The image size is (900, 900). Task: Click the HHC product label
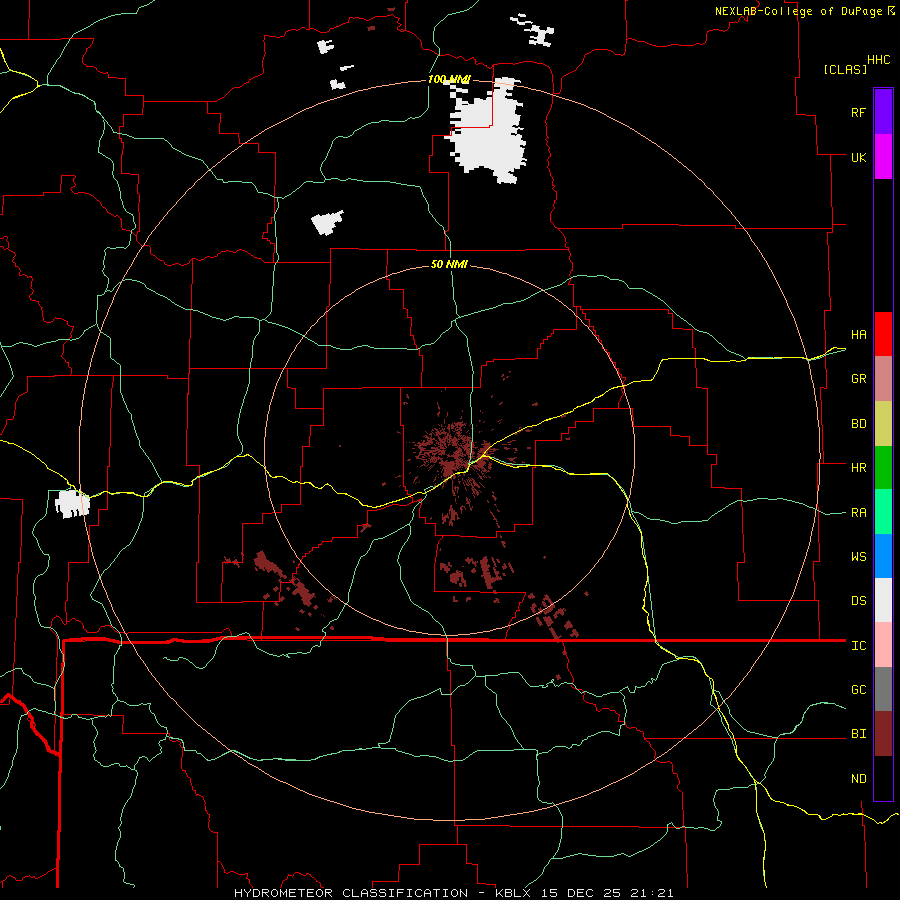pos(878,60)
